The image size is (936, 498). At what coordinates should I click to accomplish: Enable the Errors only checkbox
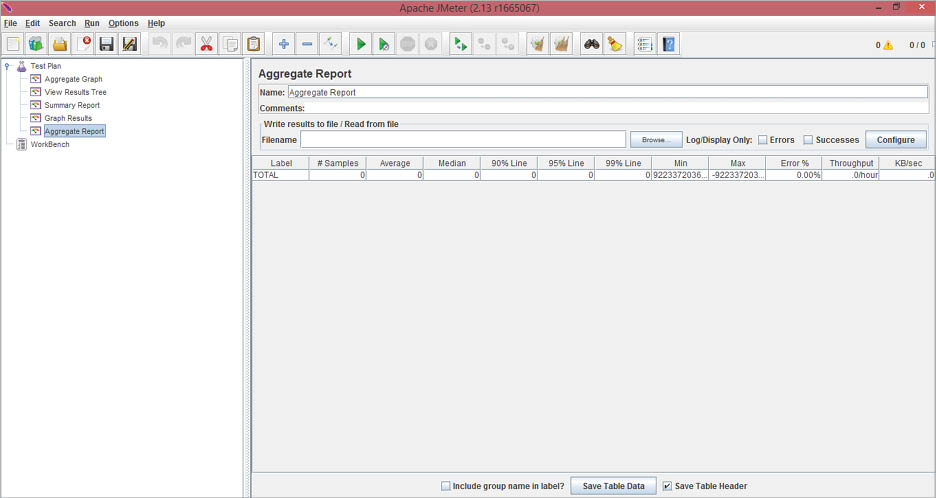click(763, 140)
